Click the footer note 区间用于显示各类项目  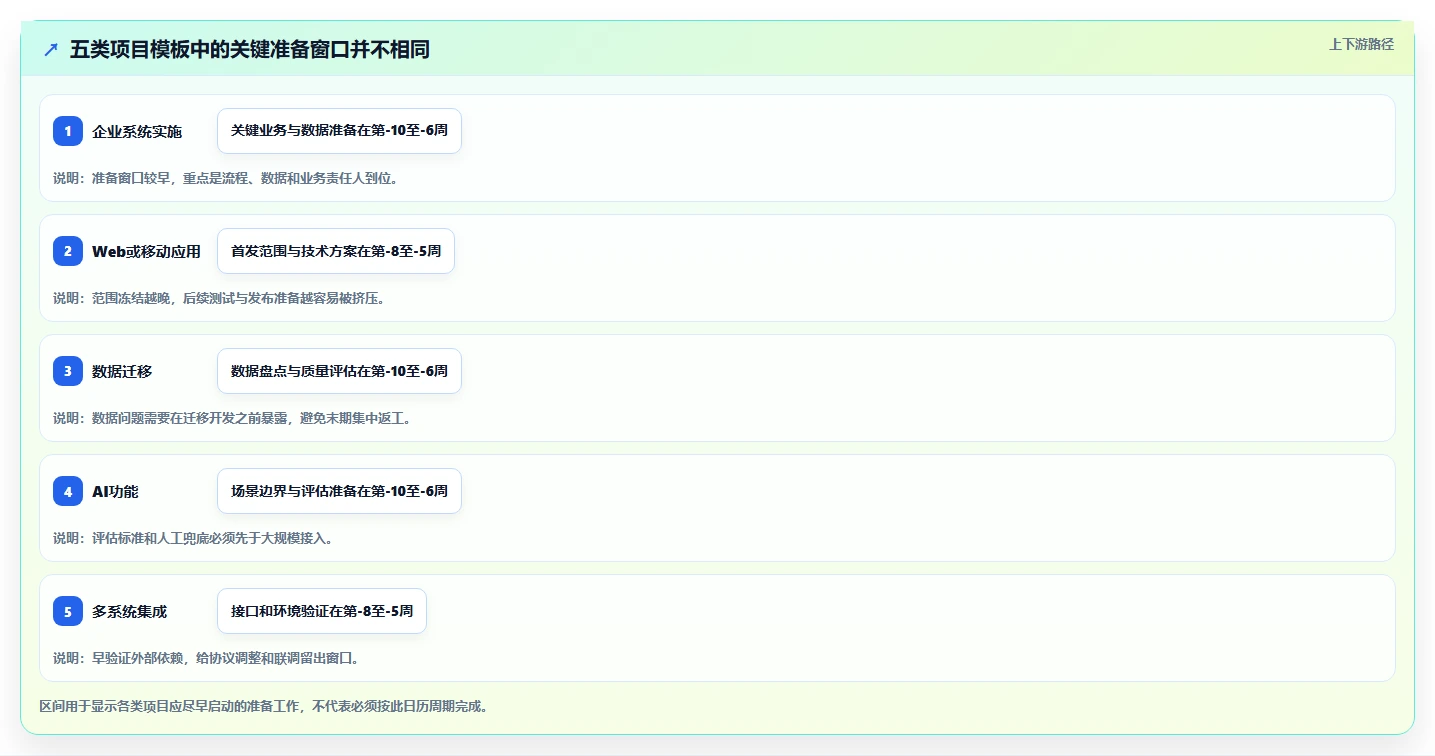(x=264, y=706)
